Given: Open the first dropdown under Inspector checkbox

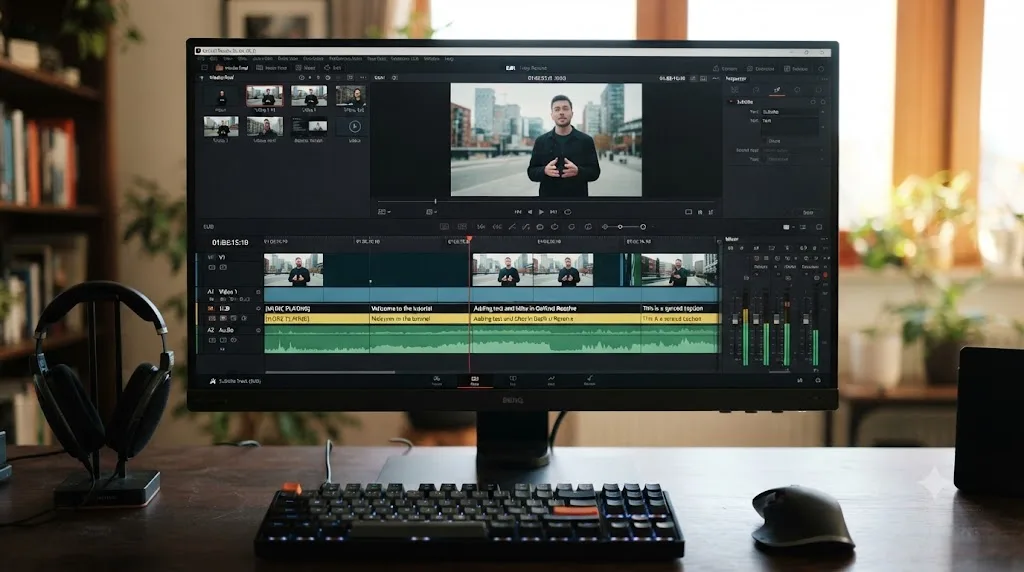Looking at the screenshot, I should click(x=792, y=150).
